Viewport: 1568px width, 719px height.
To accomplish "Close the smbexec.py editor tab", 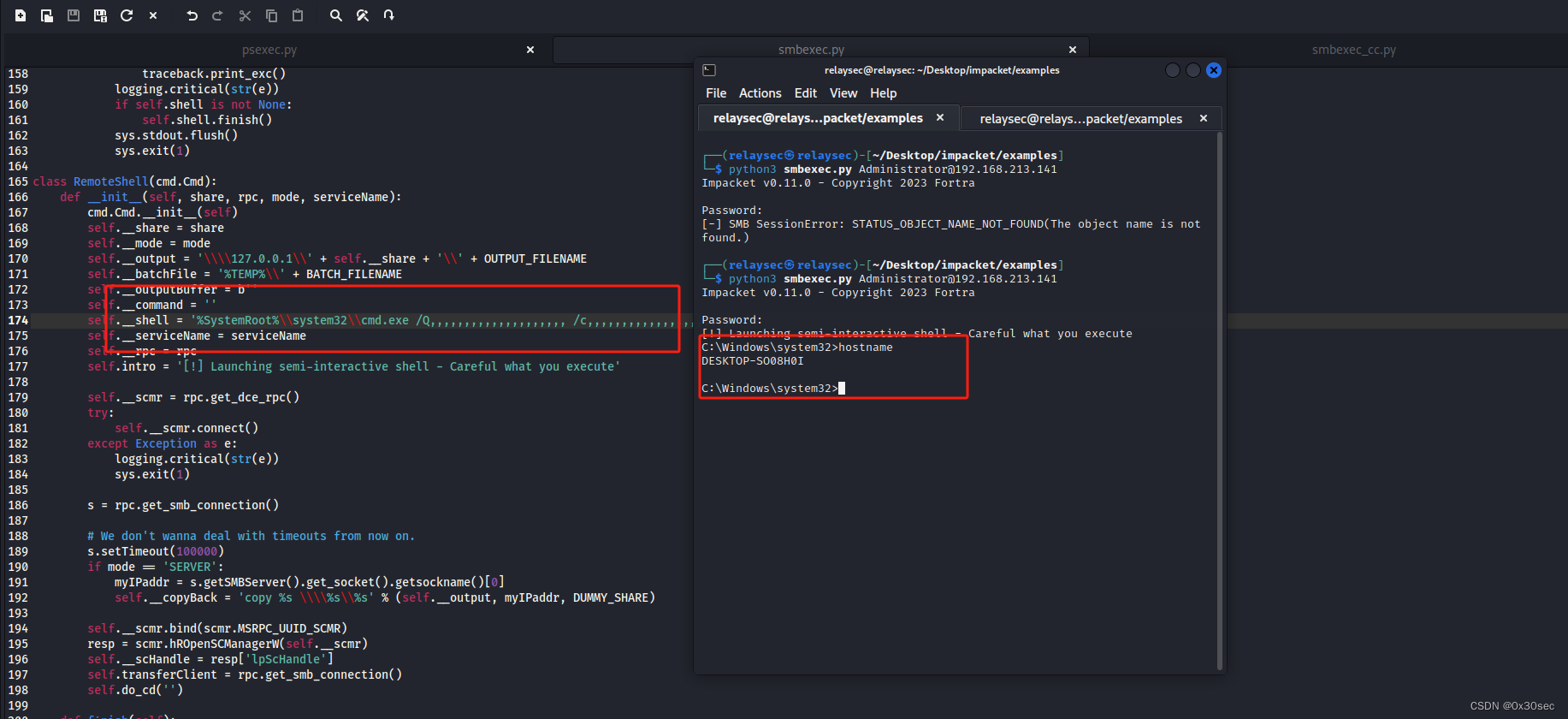I will tap(1073, 50).
